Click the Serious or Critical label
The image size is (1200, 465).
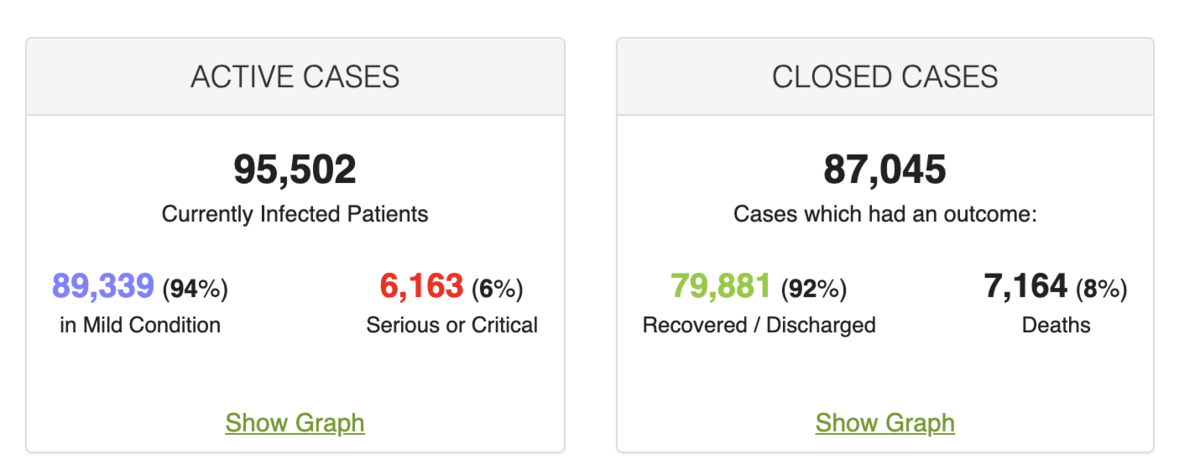coord(452,325)
